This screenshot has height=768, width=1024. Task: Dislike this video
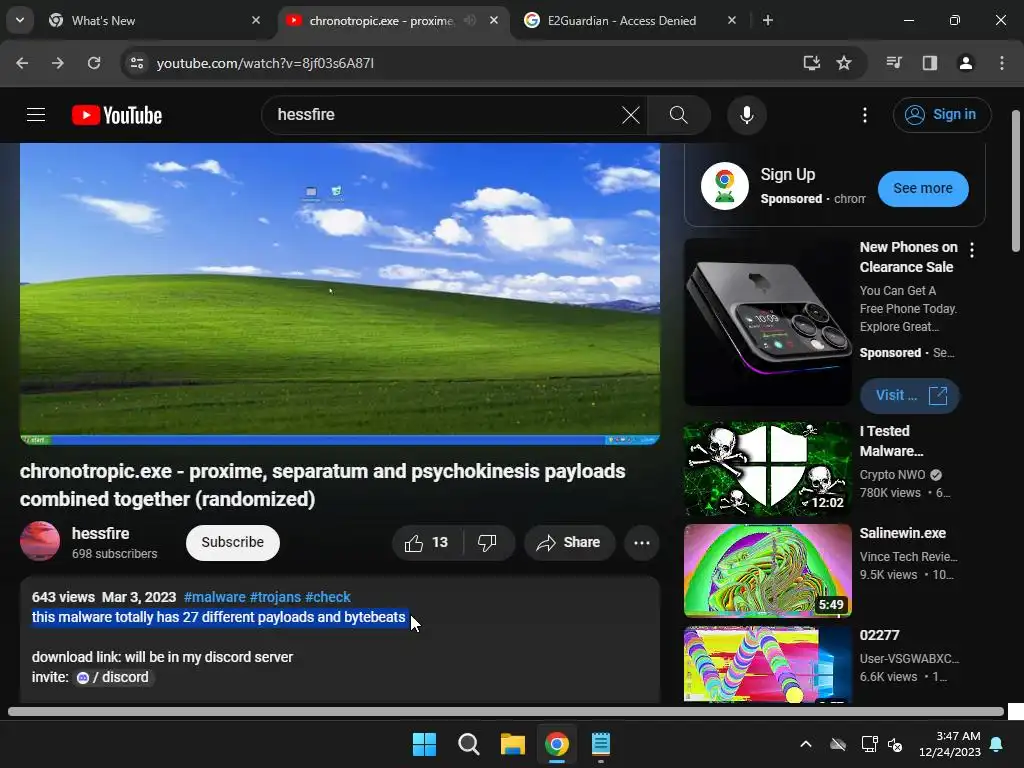(x=487, y=543)
